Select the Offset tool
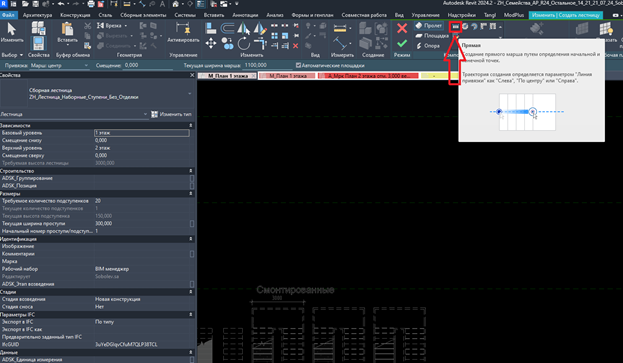 pyautogui.click(x=227, y=28)
